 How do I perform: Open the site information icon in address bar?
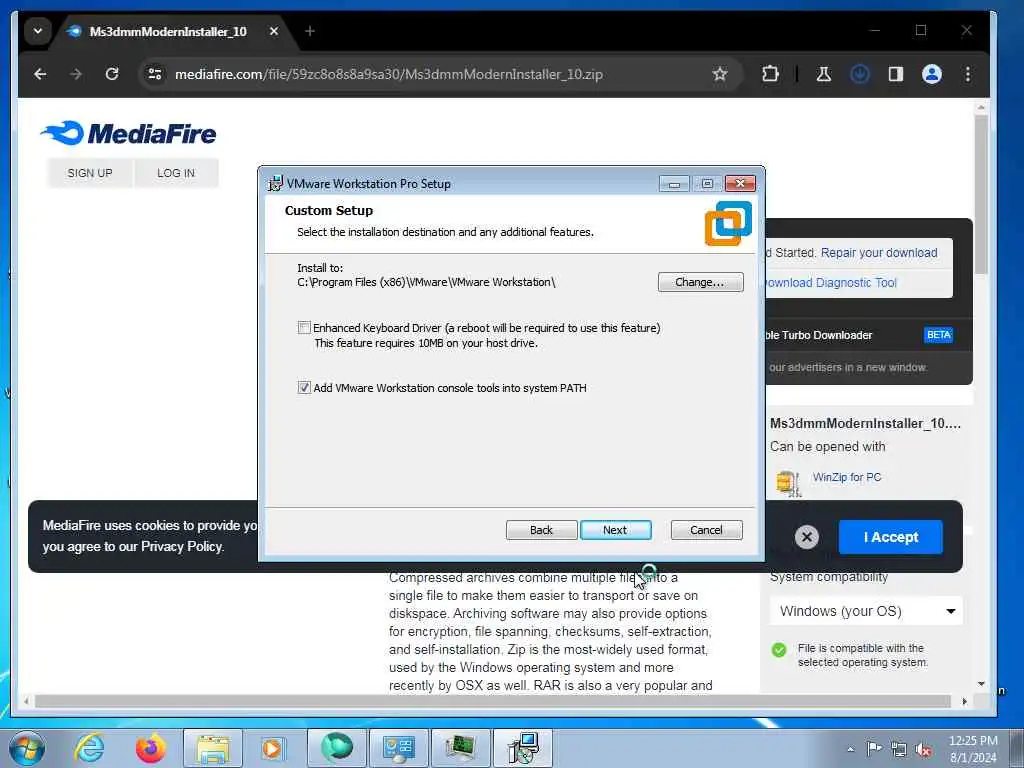point(155,74)
